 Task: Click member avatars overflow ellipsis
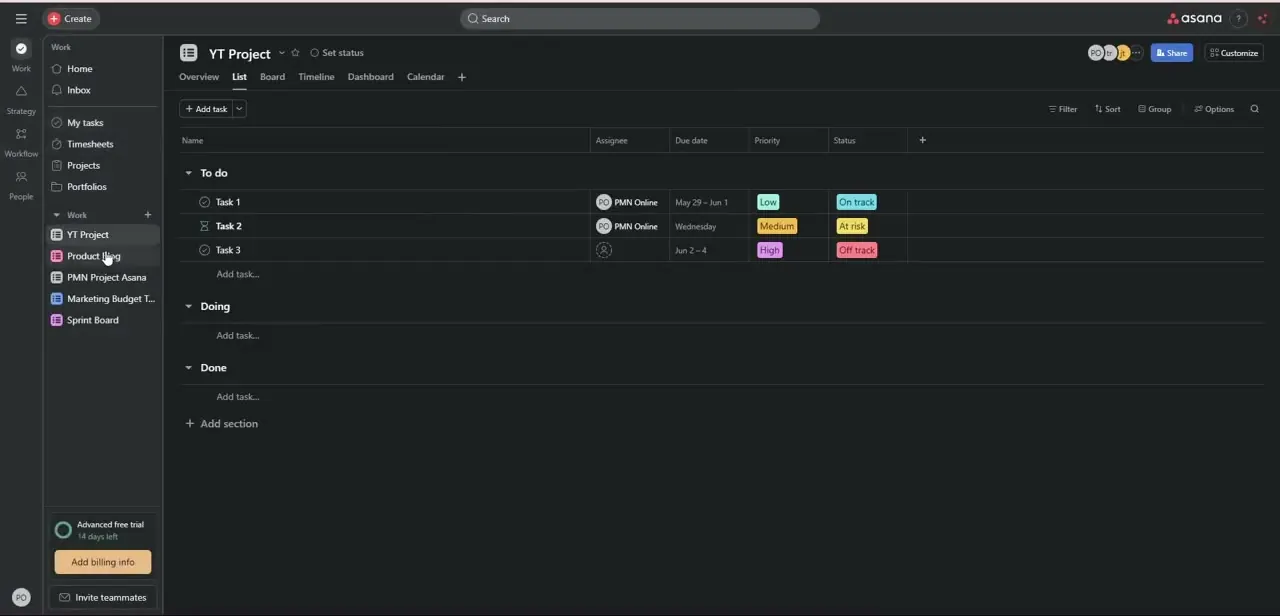[x=1136, y=53]
